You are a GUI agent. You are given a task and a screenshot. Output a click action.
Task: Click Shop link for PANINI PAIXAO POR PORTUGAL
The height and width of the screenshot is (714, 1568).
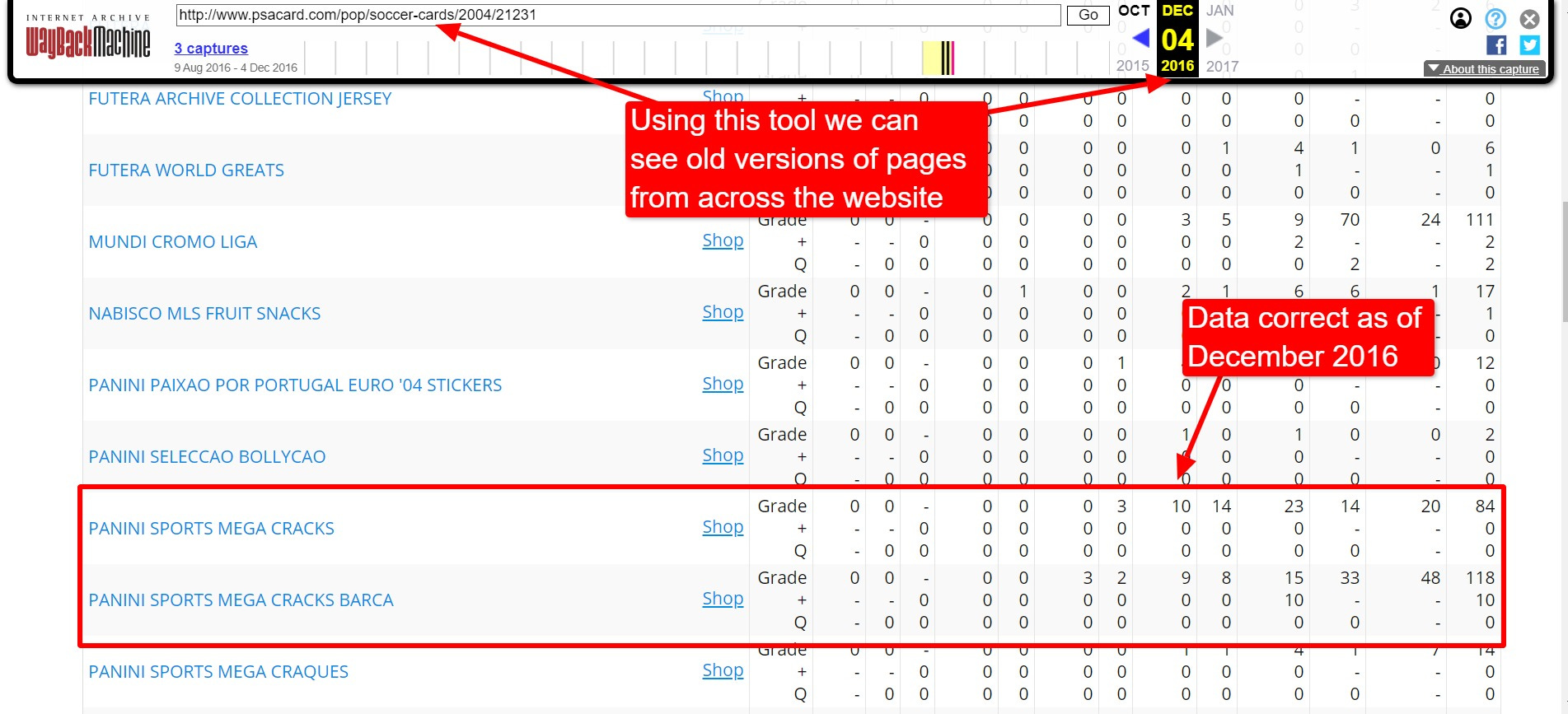click(x=723, y=384)
